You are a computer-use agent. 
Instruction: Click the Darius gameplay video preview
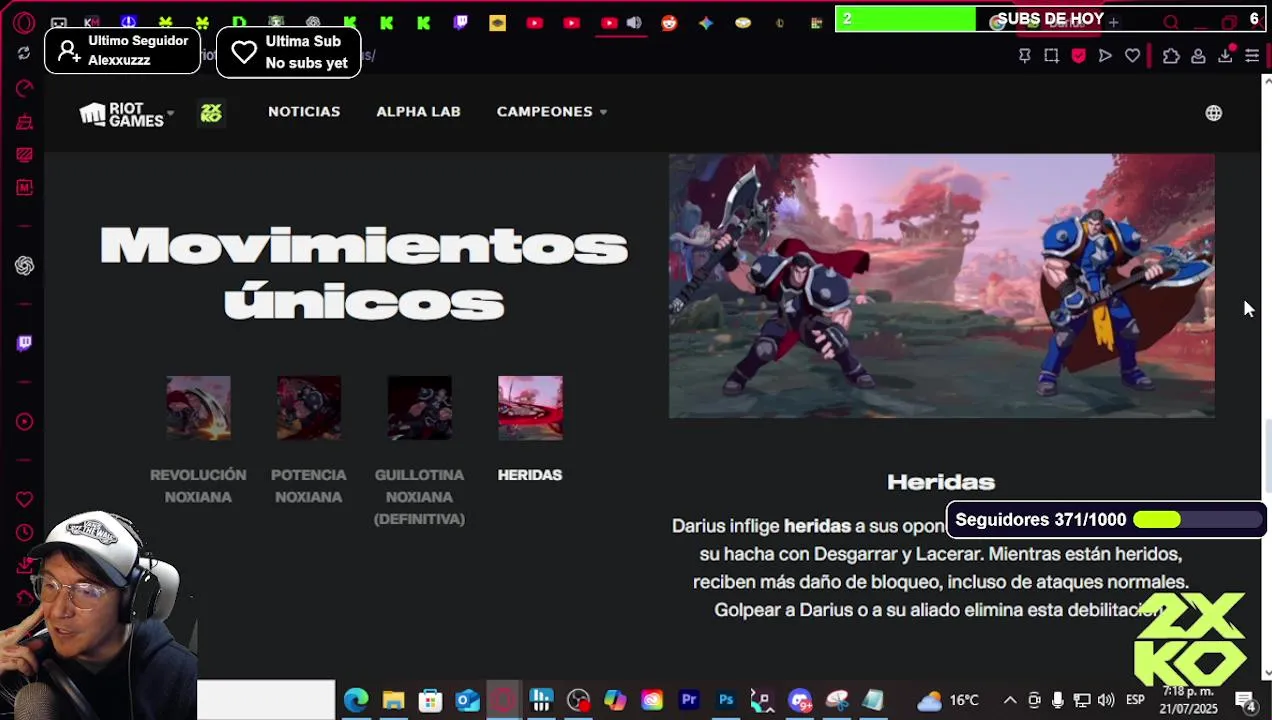[x=942, y=286]
